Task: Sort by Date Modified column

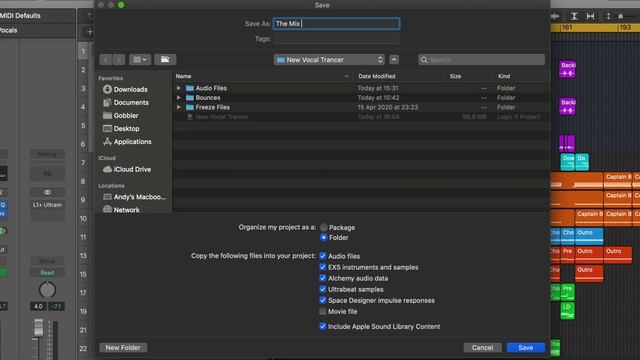Action: point(376,76)
